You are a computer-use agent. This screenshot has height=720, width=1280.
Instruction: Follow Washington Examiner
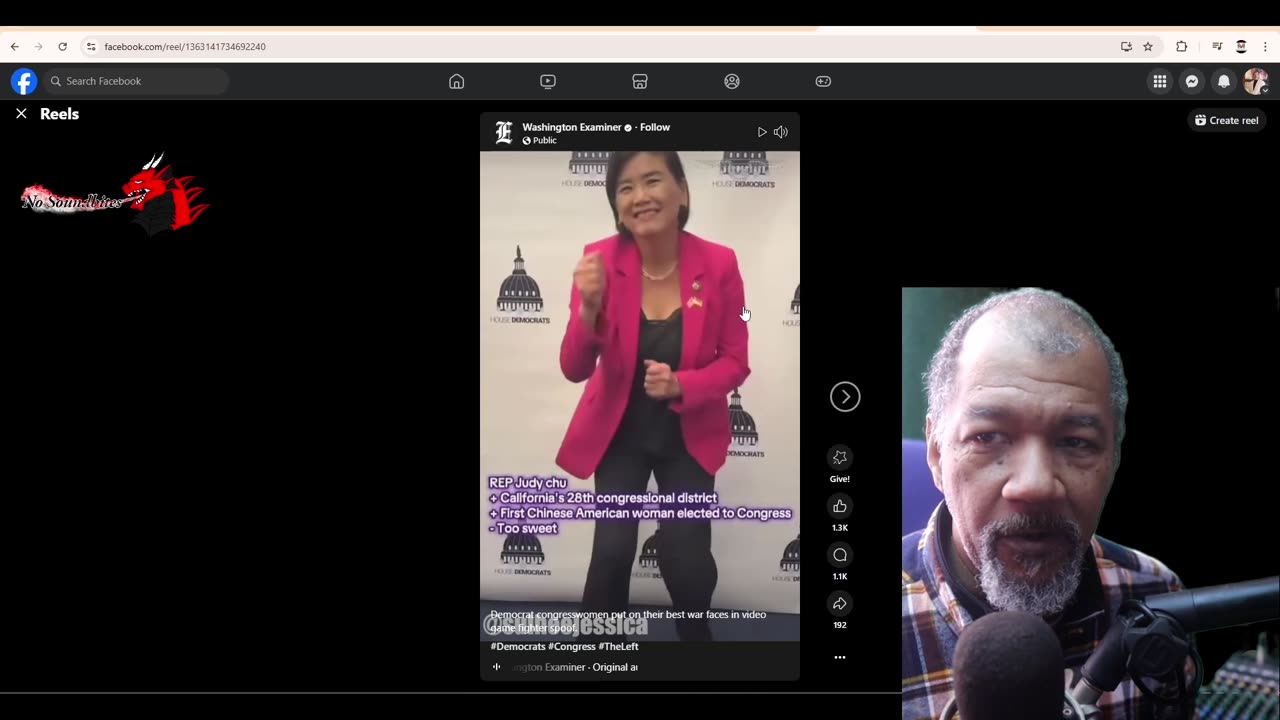655,127
